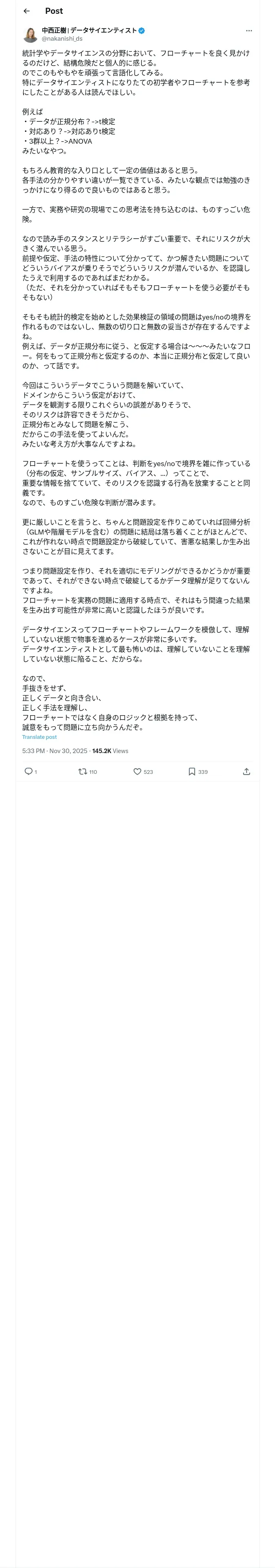This screenshot has width=275, height=1568.
Task: Open the repost arrows menu
Action: [x=82, y=771]
